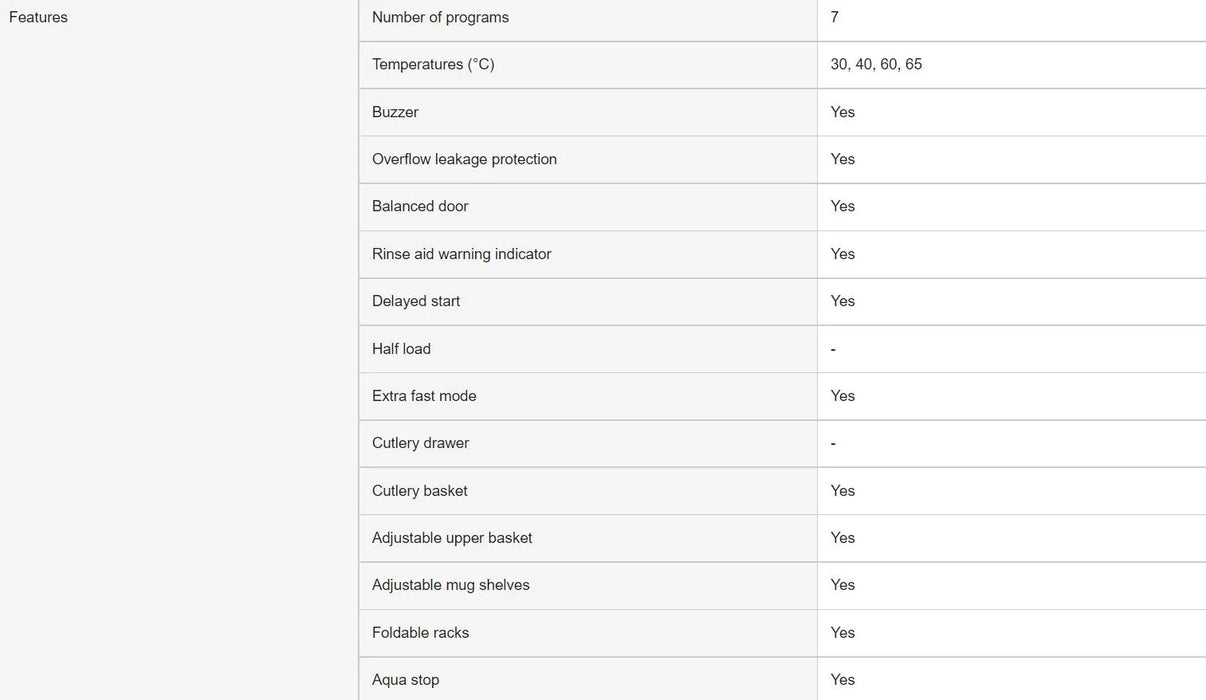Select the Temperatures (°C) label
The width and height of the screenshot is (1206, 700).
pos(433,64)
